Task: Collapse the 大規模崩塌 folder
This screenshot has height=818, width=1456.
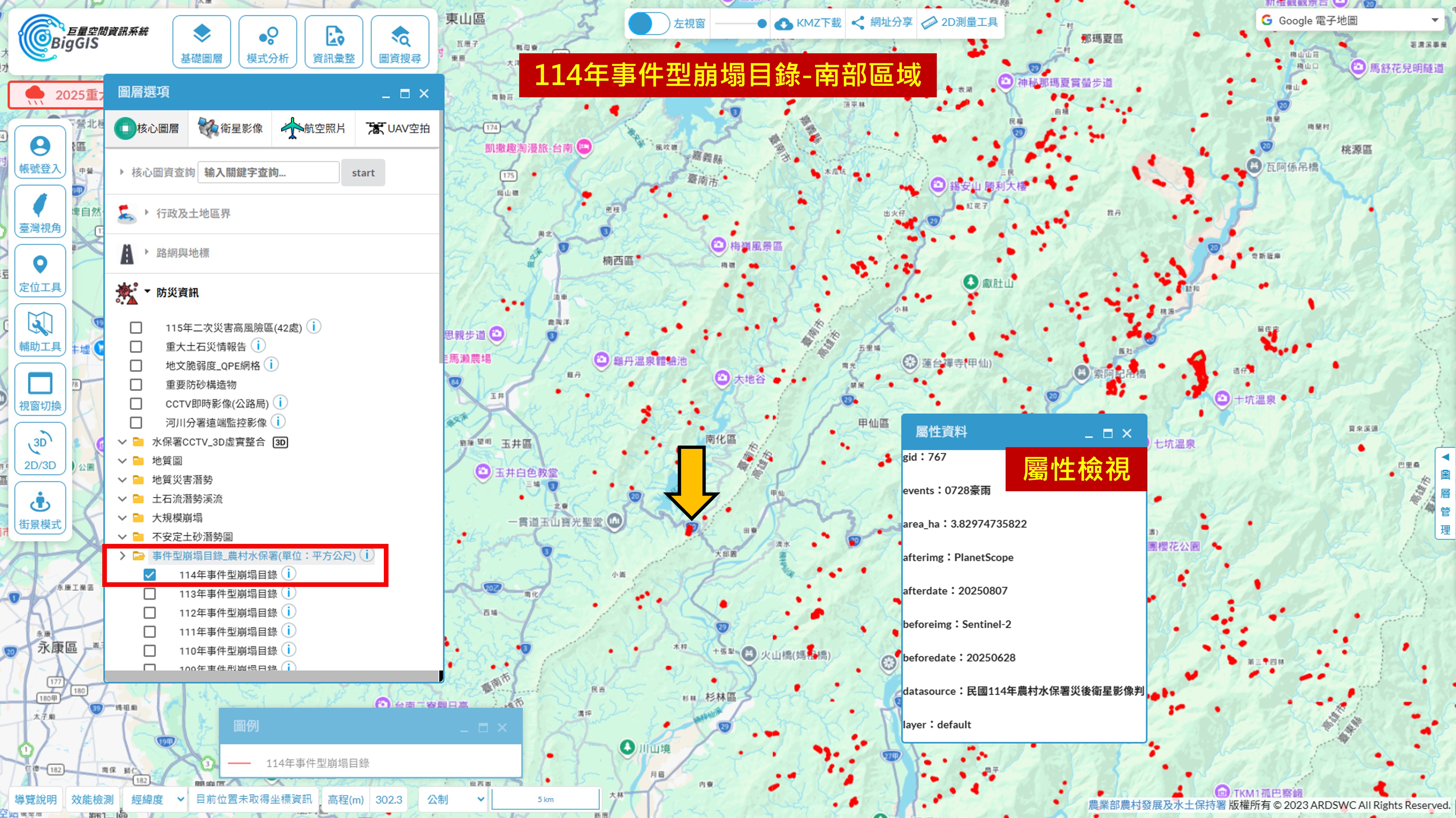Action: pyautogui.click(x=122, y=518)
